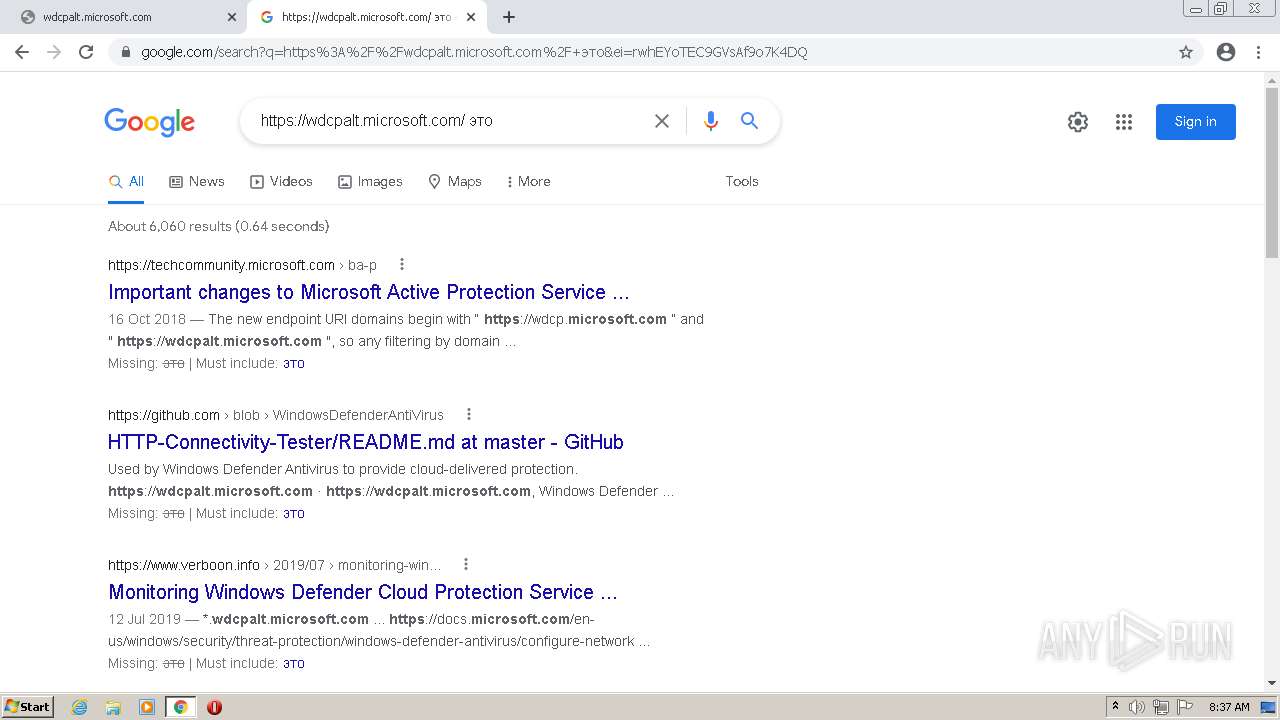Click the techcommunity.microsoft.com result URL
This screenshot has width=1280, height=720.
[221, 265]
